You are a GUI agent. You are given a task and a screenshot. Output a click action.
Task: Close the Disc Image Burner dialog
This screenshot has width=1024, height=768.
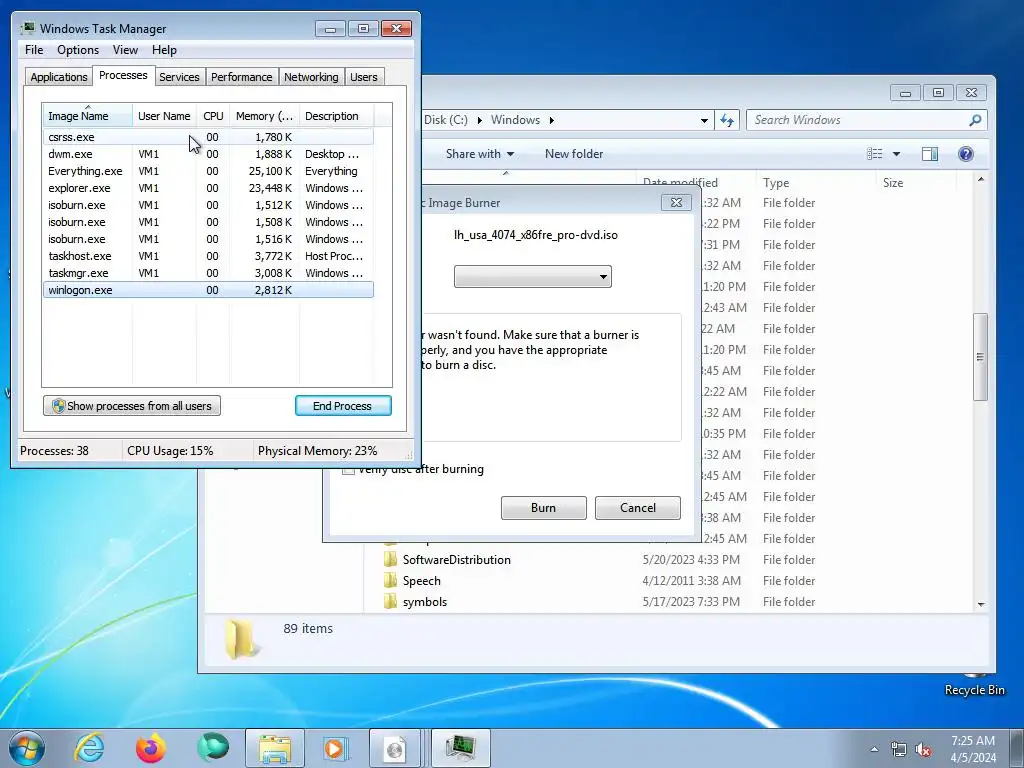tap(677, 202)
